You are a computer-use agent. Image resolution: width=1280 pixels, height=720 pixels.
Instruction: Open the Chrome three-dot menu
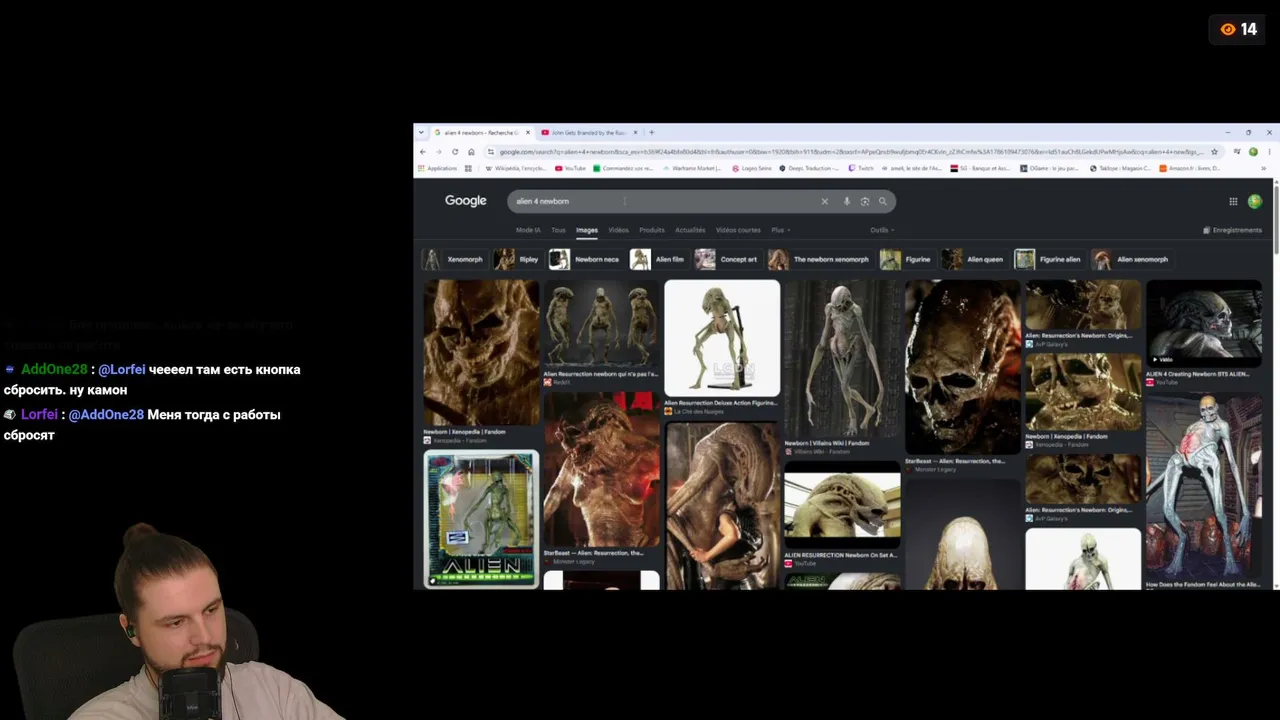[1270, 152]
